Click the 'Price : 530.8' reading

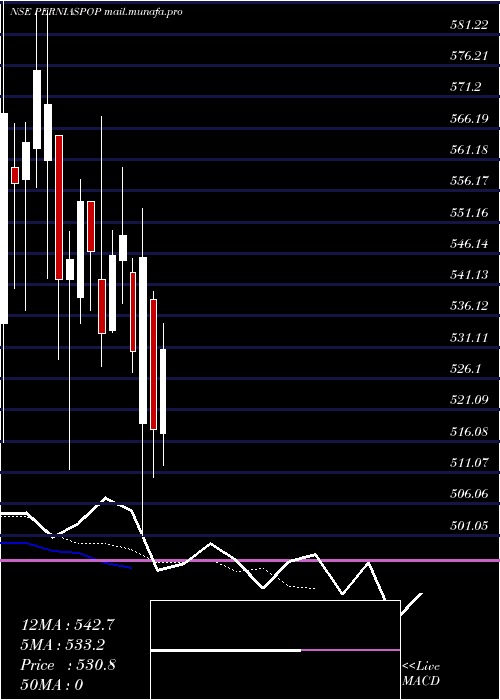(x=68, y=665)
